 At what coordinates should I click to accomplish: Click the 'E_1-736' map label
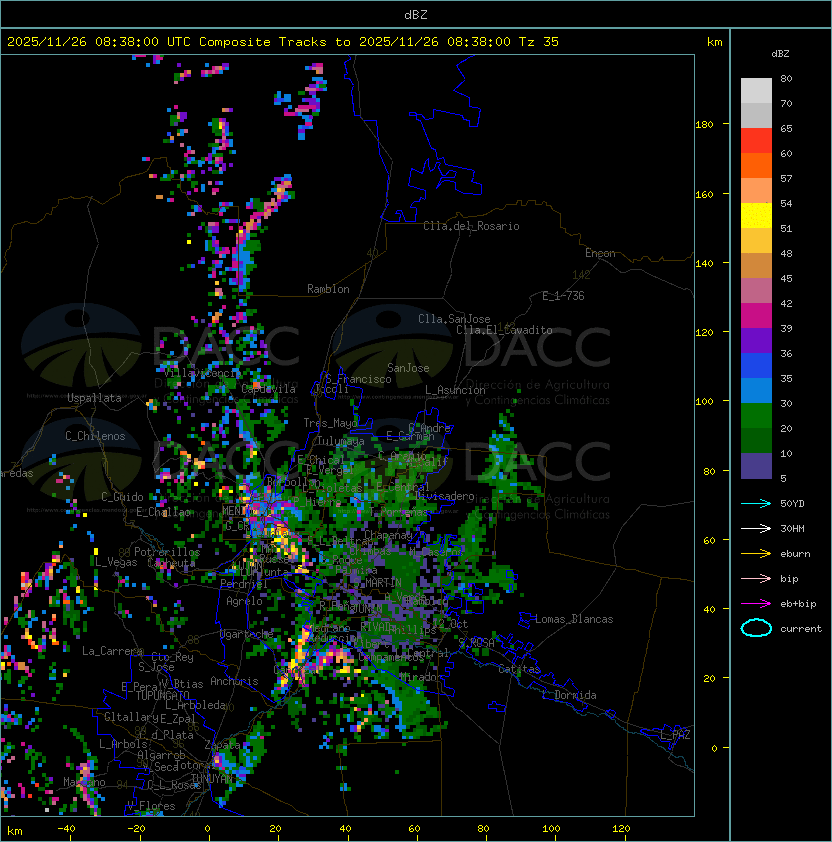(x=563, y=296)
